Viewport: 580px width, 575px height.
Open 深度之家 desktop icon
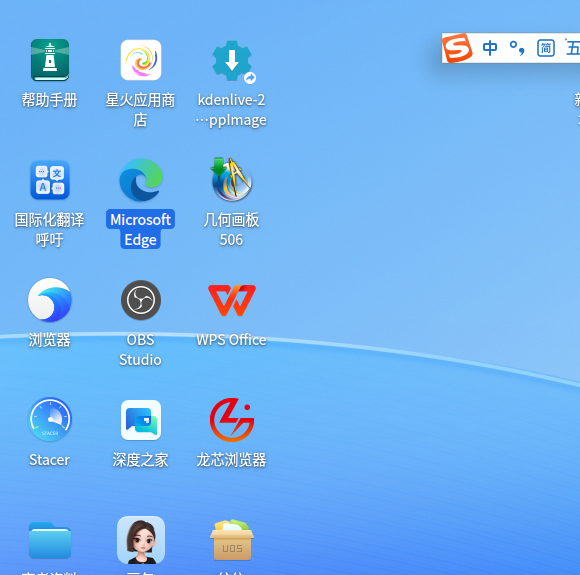(141, 420)
